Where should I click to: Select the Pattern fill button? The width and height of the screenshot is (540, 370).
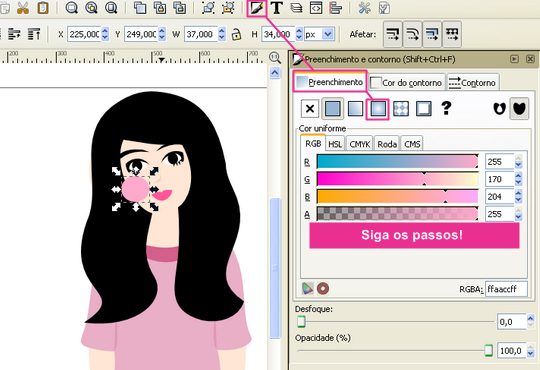point(401,109)
